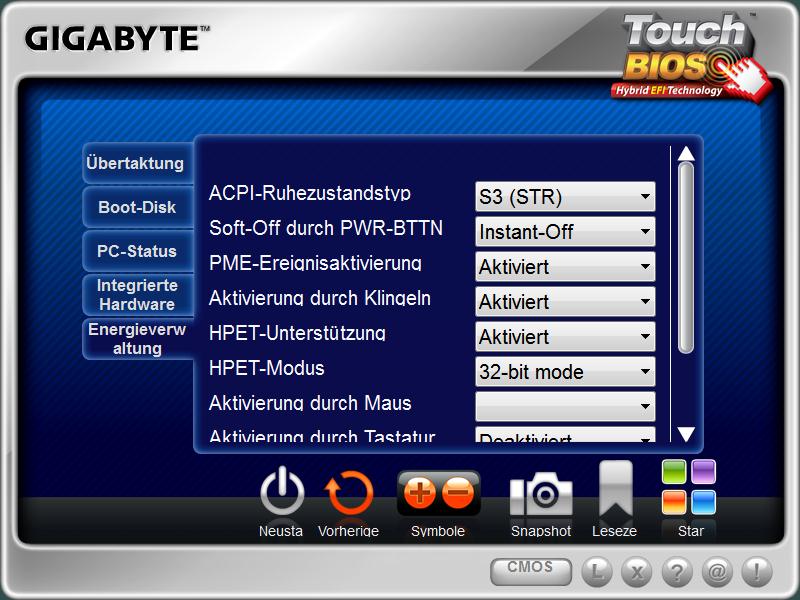800x600 pixels.
Task: Select the green square Star icon
Action: click(674, 471)
